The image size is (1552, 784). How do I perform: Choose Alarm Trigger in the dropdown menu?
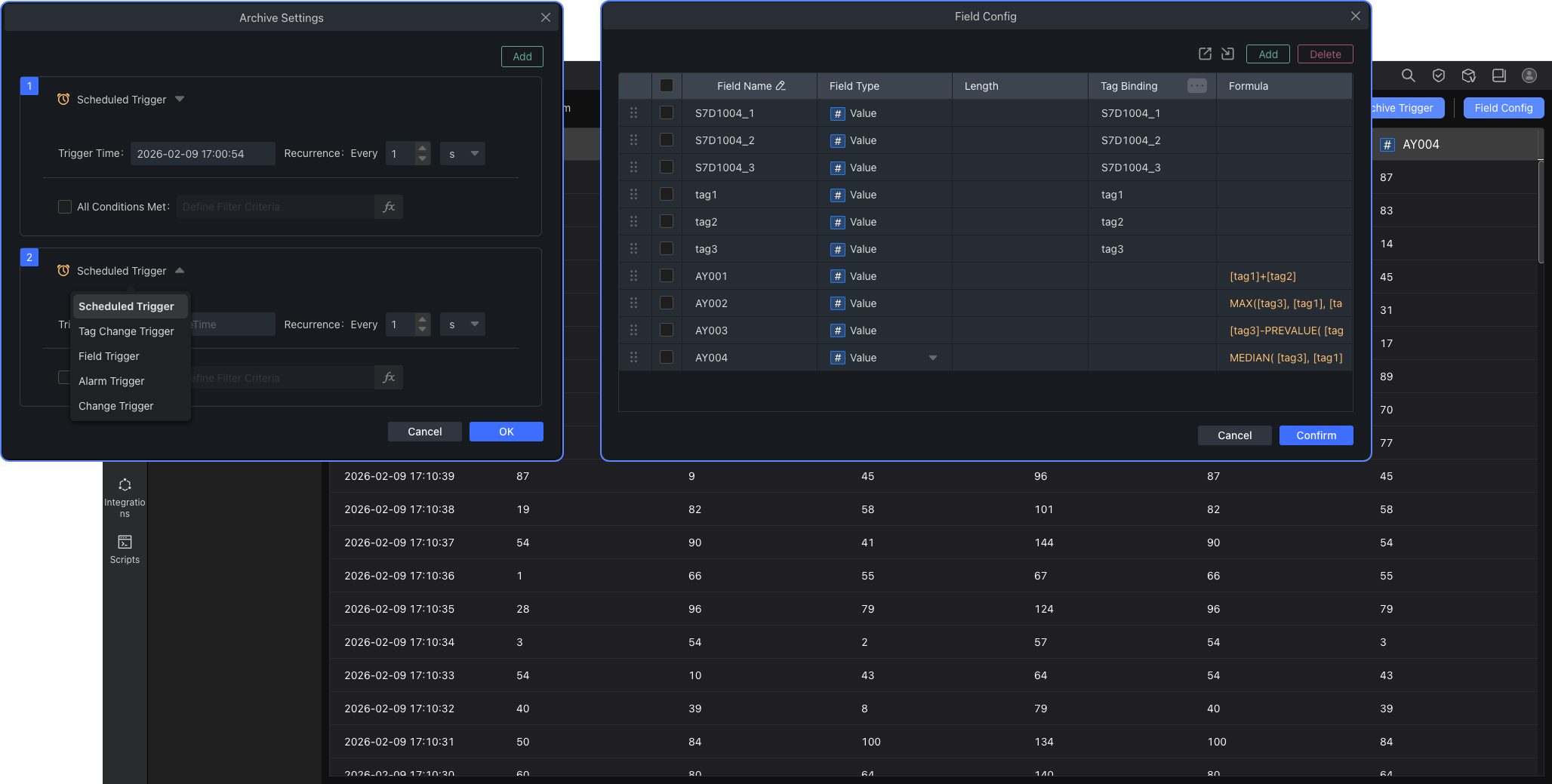pyautogui.click(x=111, y=381)
